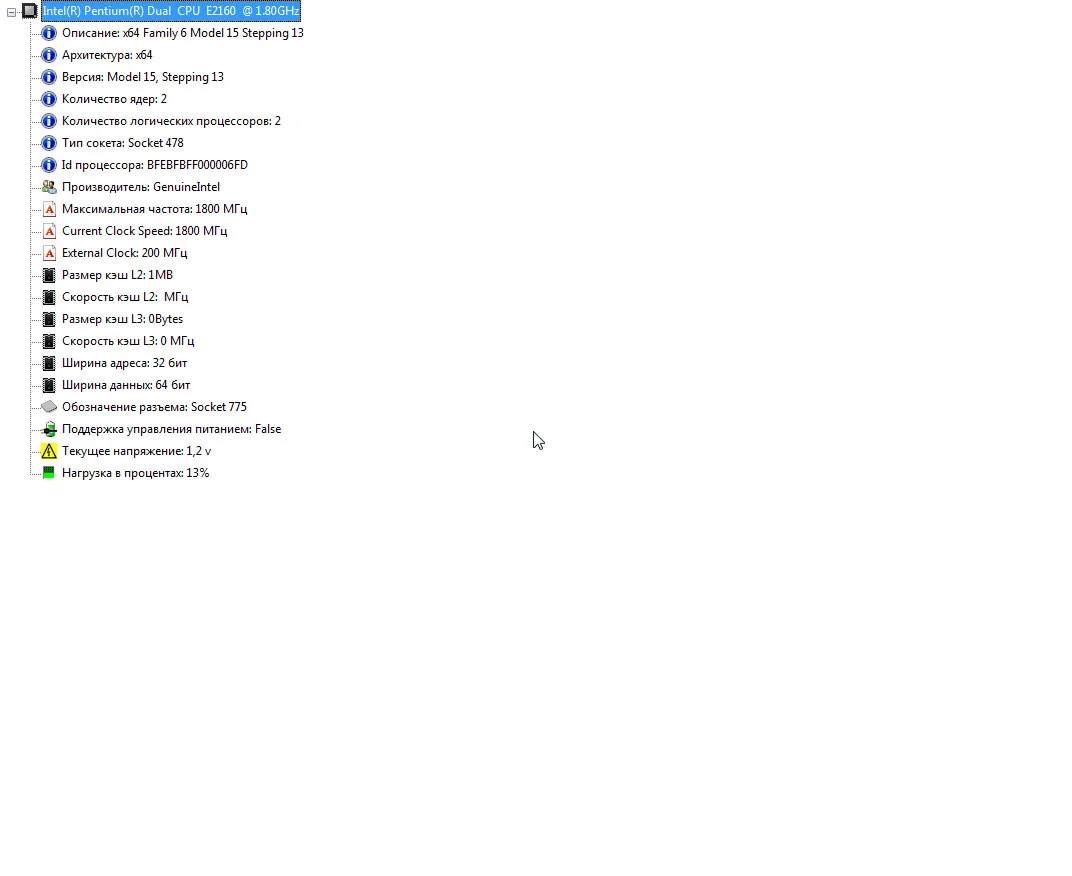The height and width of the screenshot is (876, 1072).
Task: Click power plug icon beside Поддержка управления питанием
Action: 49,429
